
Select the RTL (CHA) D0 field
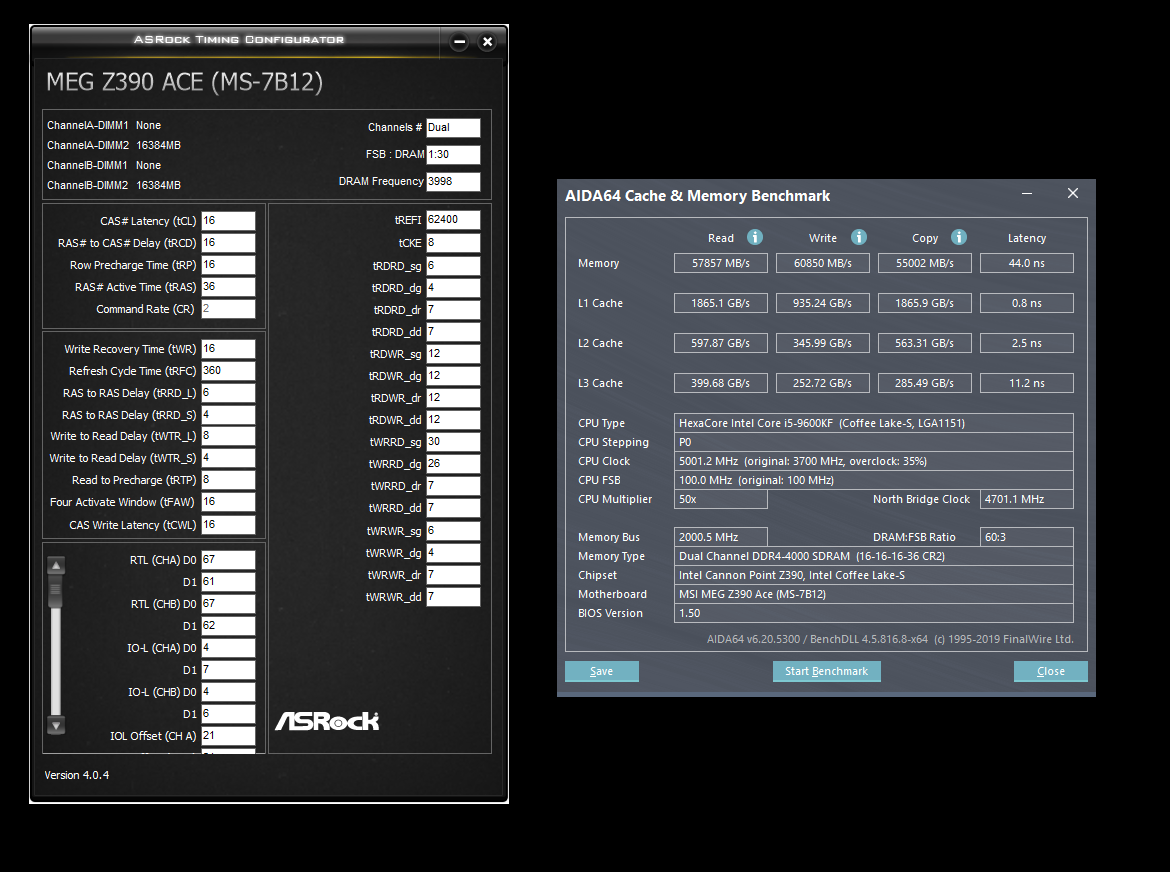228,560
